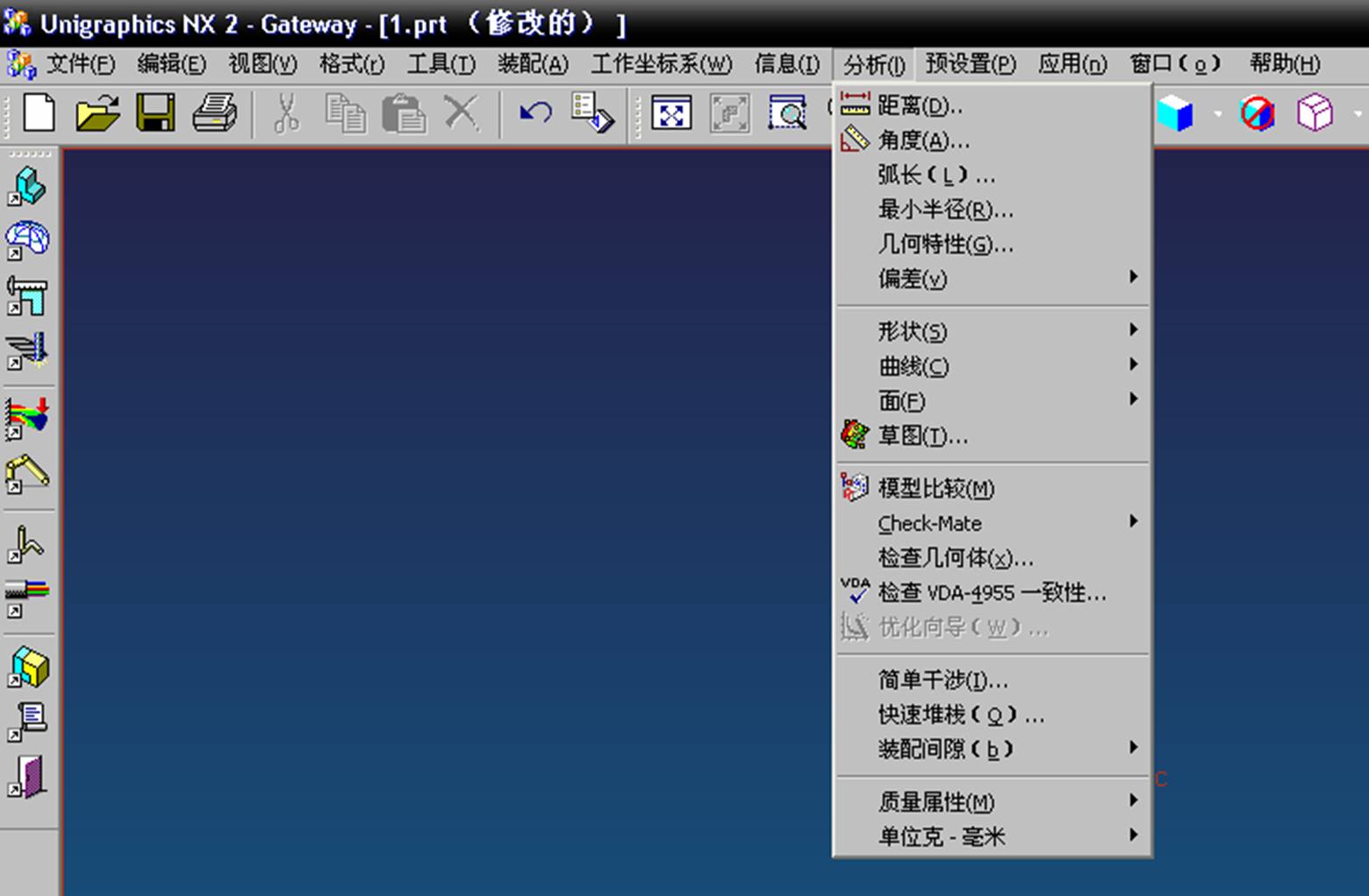Click the scroll document icon in sidebar

pos(28,721)
